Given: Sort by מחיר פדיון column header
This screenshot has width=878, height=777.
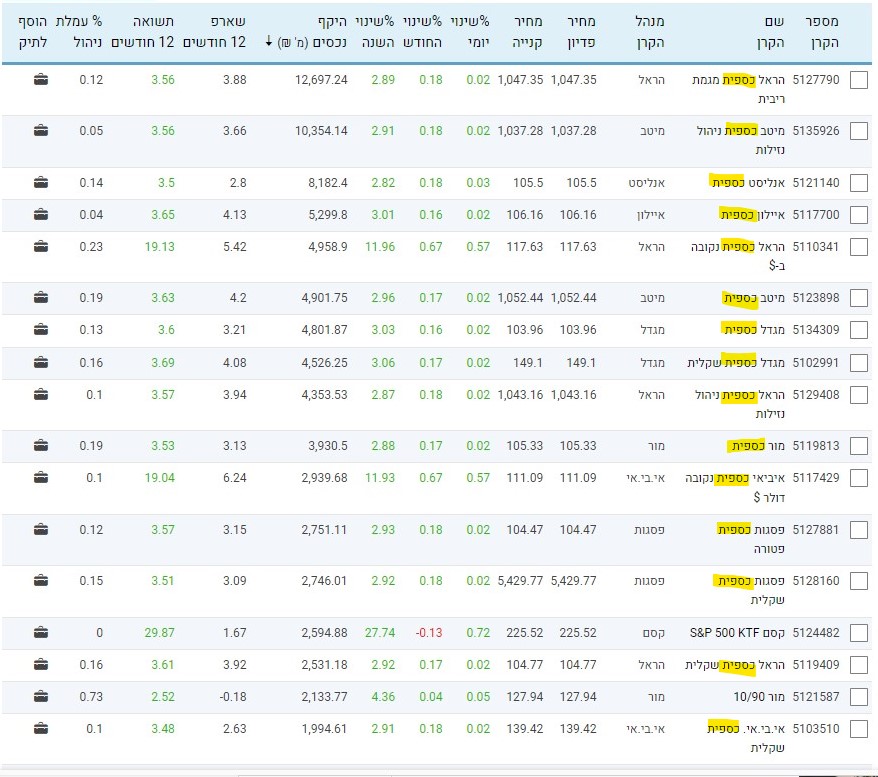Looking at the screenshot, I should click(580, 32).
